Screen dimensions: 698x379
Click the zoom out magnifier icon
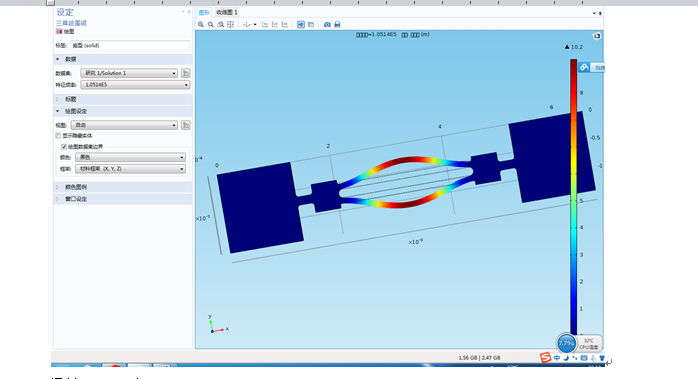click(x=211, y=24)
